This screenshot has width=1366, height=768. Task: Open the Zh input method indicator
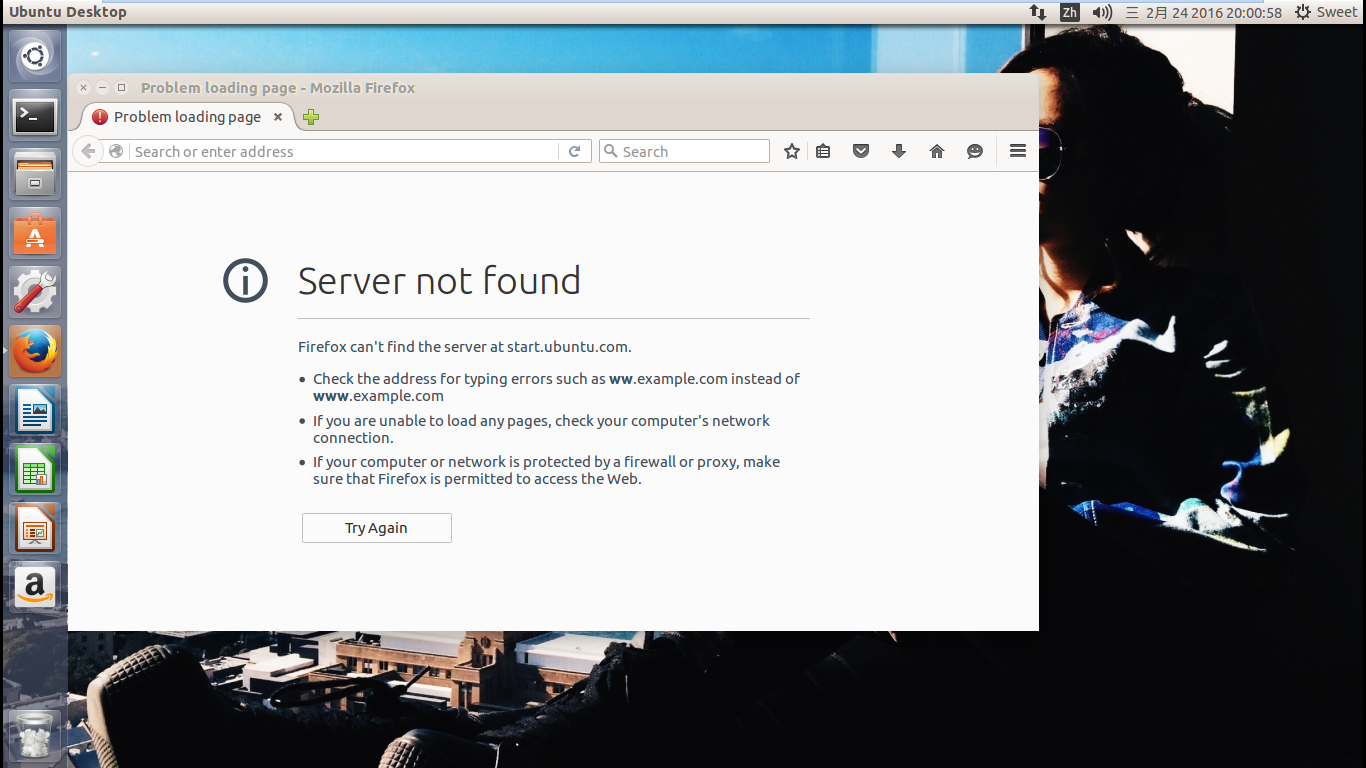[x=1070, y=12]
